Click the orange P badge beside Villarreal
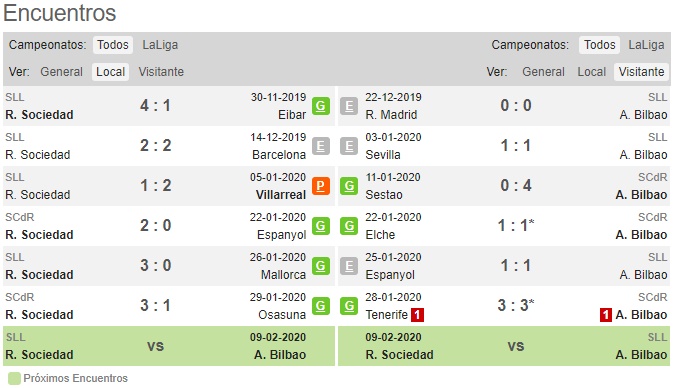This screenshot has width=673, height=388. point(321,186)
